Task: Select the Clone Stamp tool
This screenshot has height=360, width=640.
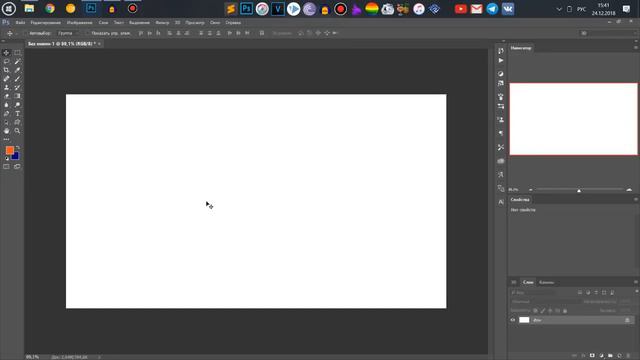Action: (x=6, y=87)
